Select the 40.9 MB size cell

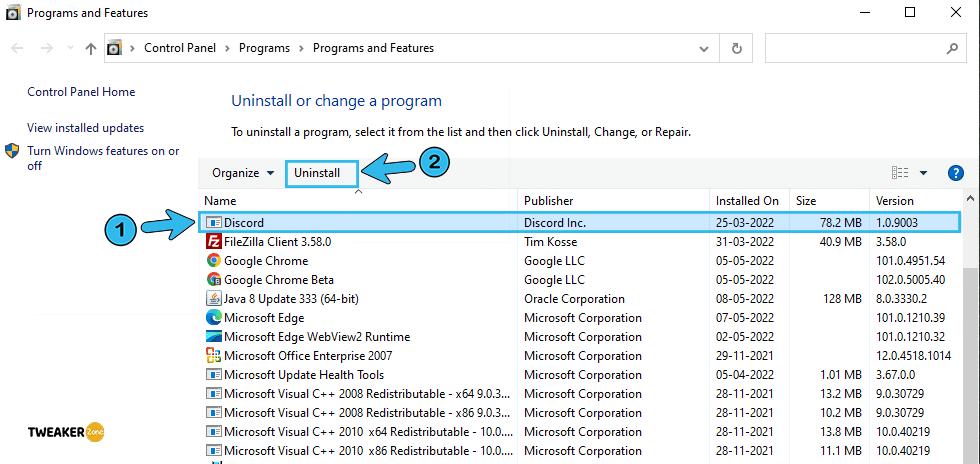pos(841,241)
